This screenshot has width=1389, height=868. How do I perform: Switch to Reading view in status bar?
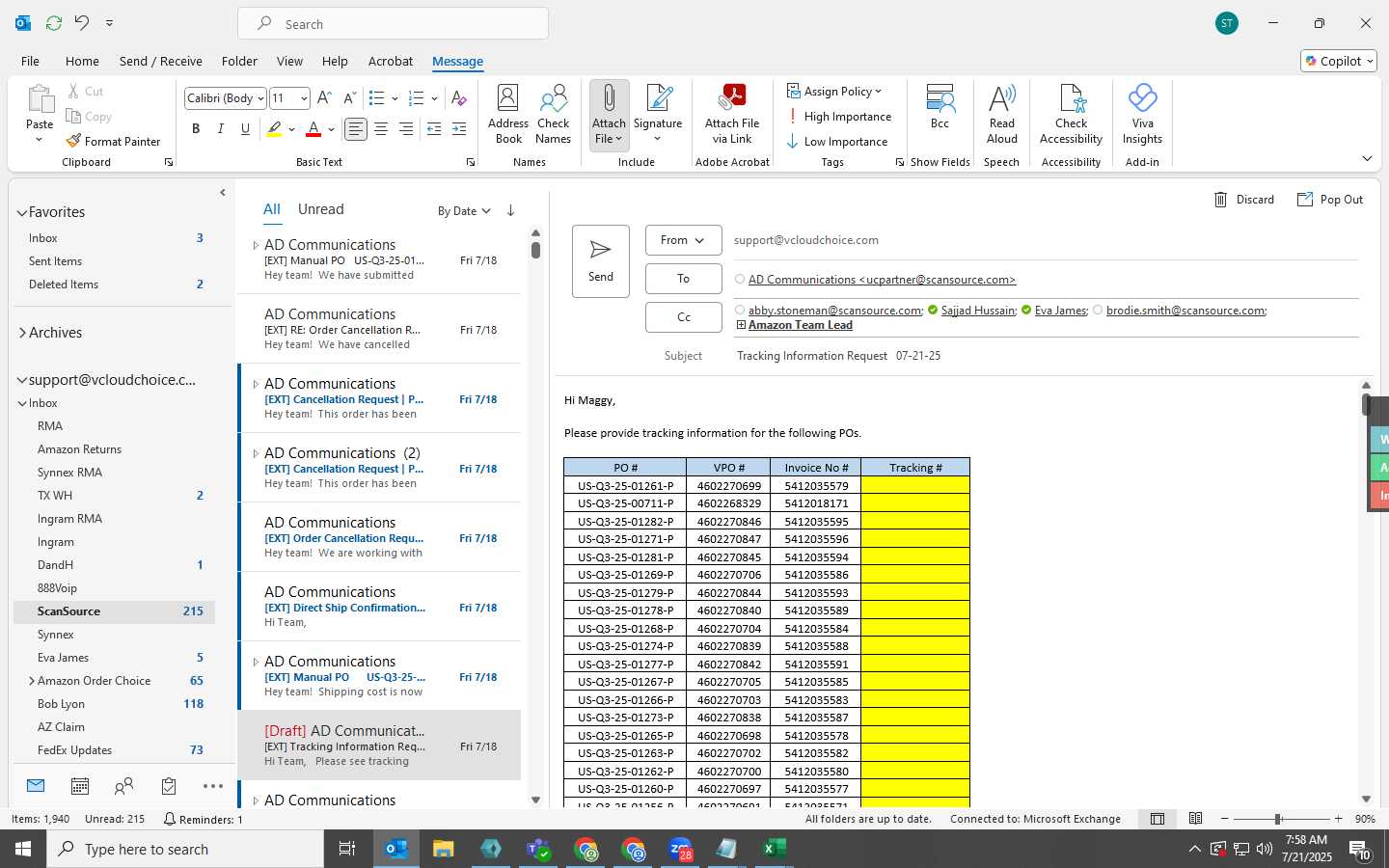coord(1196,819)
